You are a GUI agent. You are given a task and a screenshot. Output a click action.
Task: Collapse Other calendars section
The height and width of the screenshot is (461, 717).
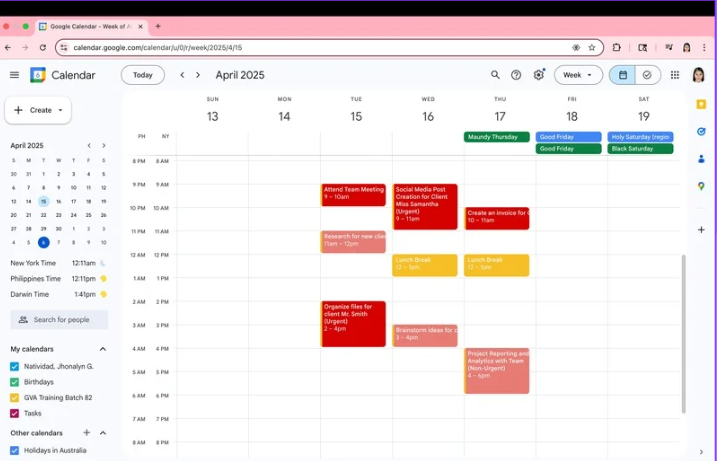(x=103, y=433)
